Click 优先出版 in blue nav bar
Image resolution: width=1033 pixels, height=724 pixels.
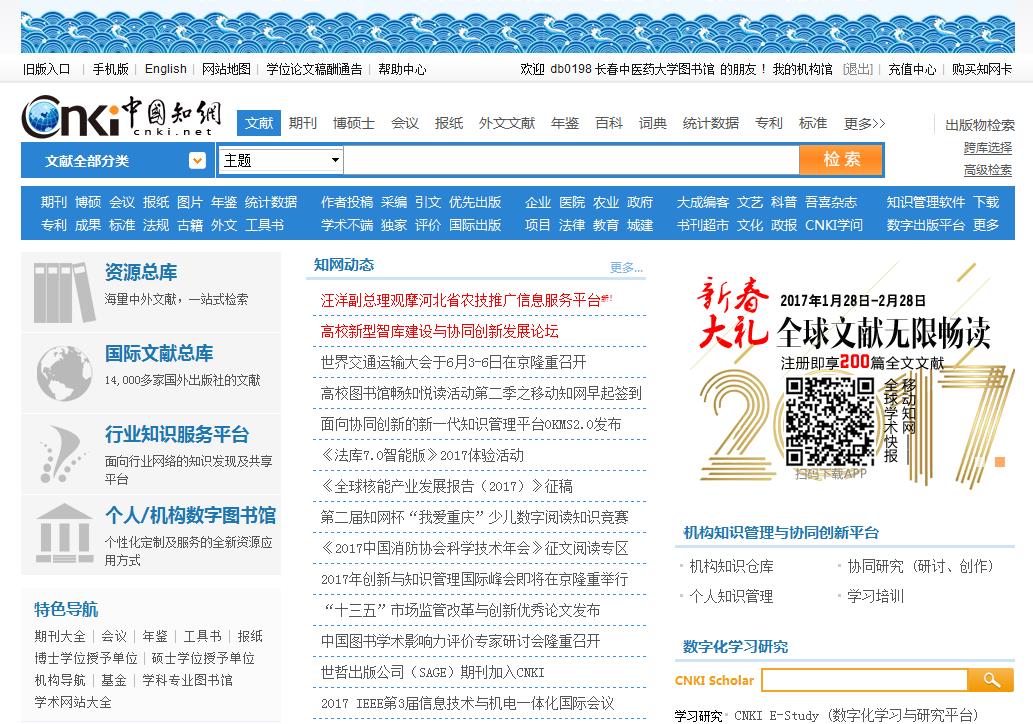(x=475, y=202)
